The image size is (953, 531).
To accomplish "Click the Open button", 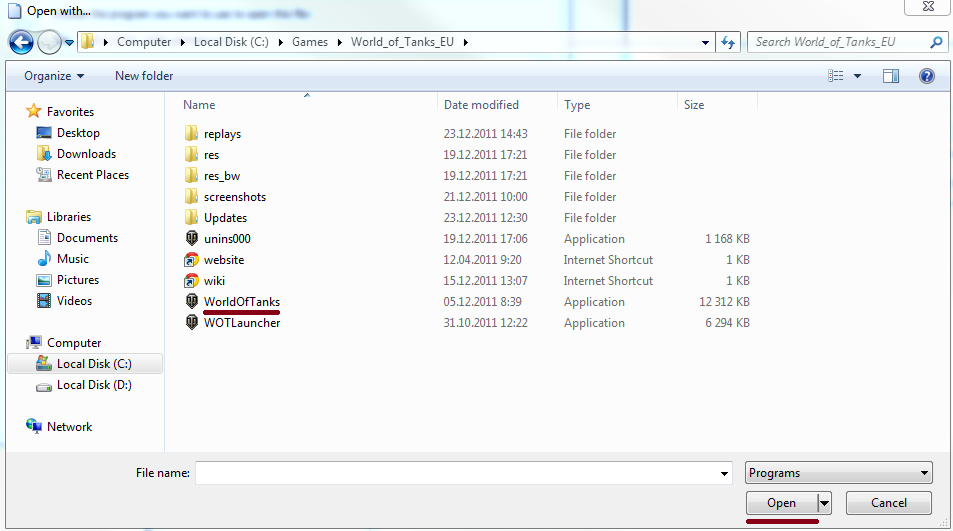I will 782,503.
